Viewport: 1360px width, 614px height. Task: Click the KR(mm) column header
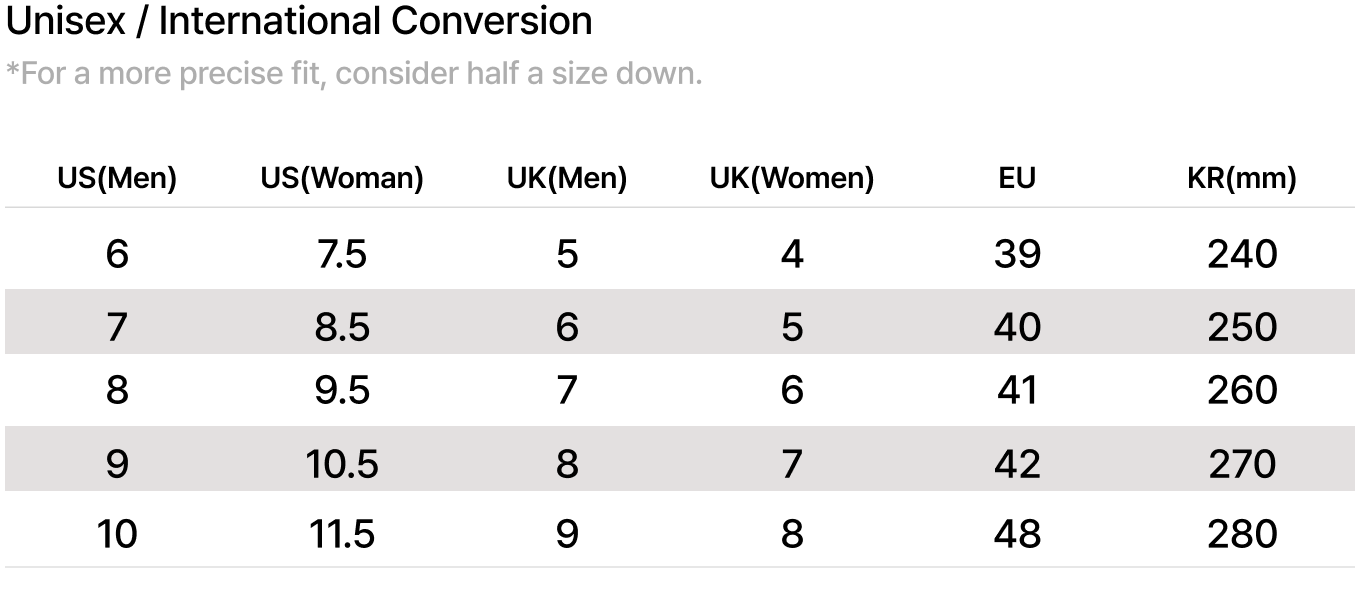[1242, 179]
